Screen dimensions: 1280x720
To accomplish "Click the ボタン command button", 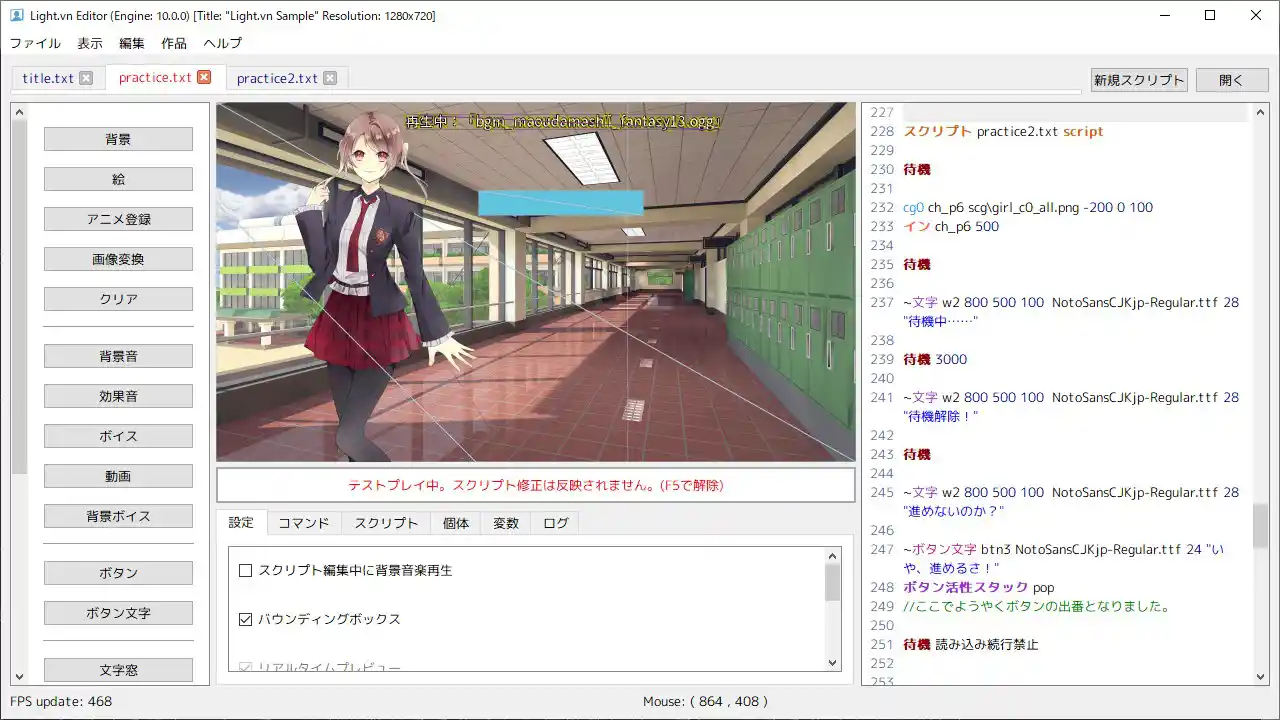I will point(118,573).
